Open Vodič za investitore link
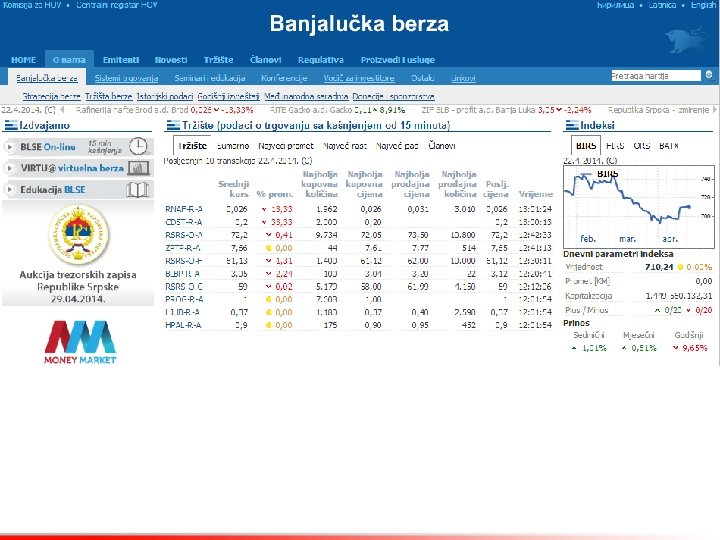 click(x=359, y=78)
